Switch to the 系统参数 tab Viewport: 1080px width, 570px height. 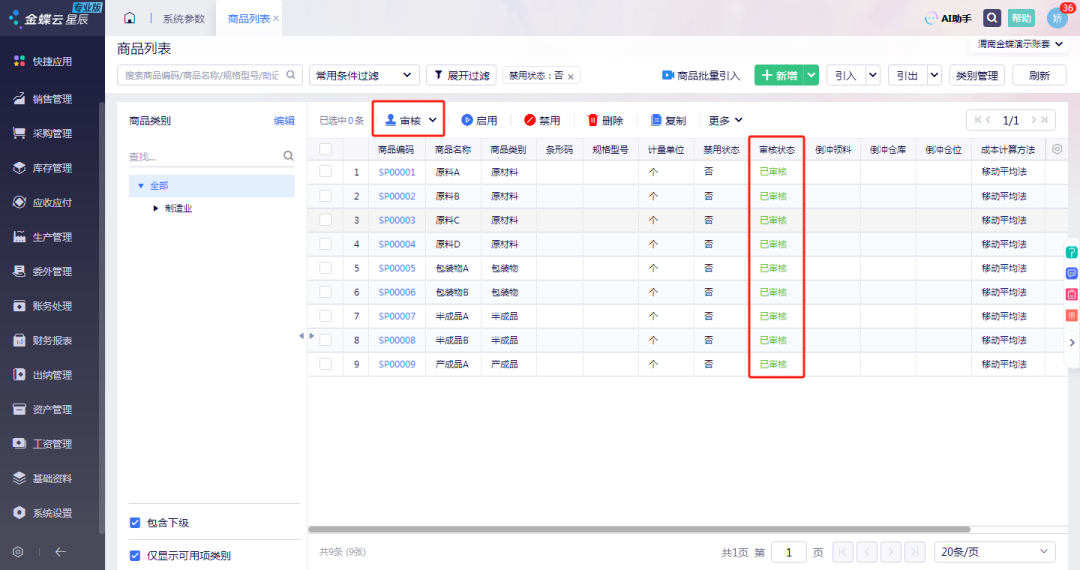(x=183, y=19)
